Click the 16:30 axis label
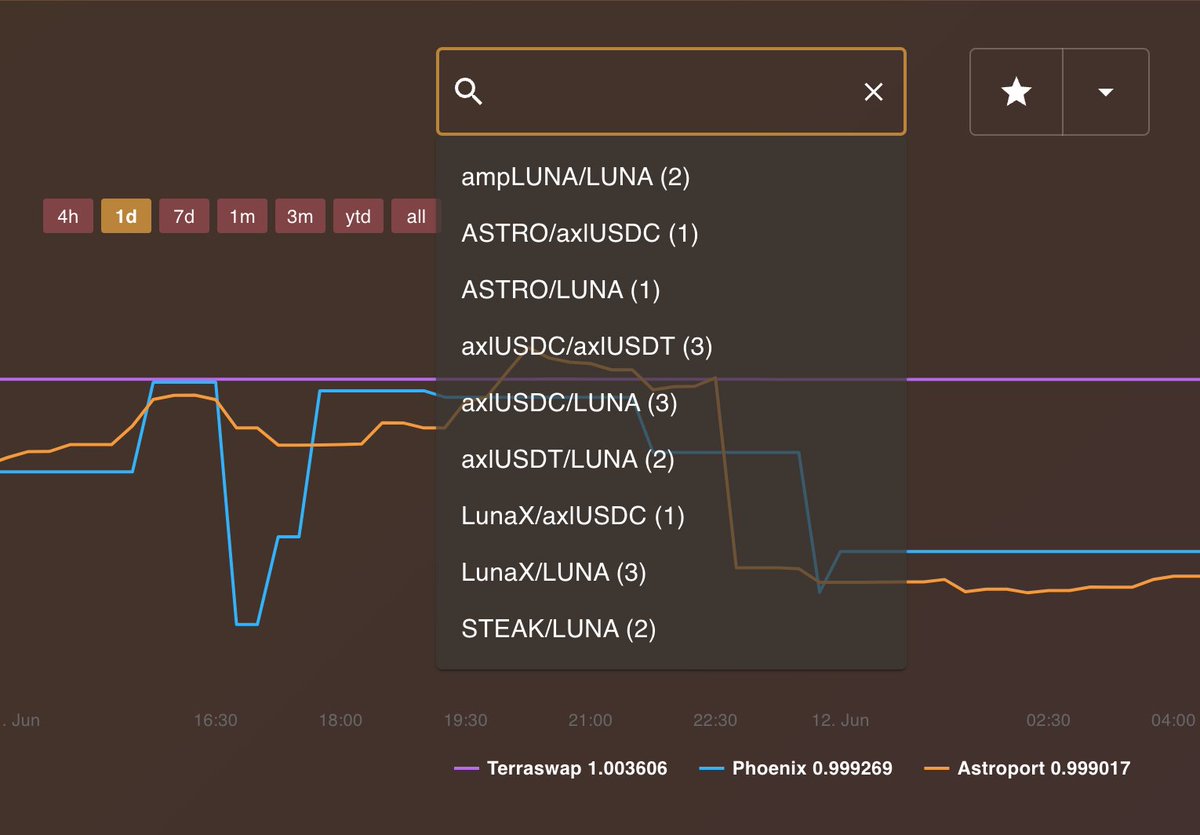This screenshot has height=835, width=1200. pos(216,720)
